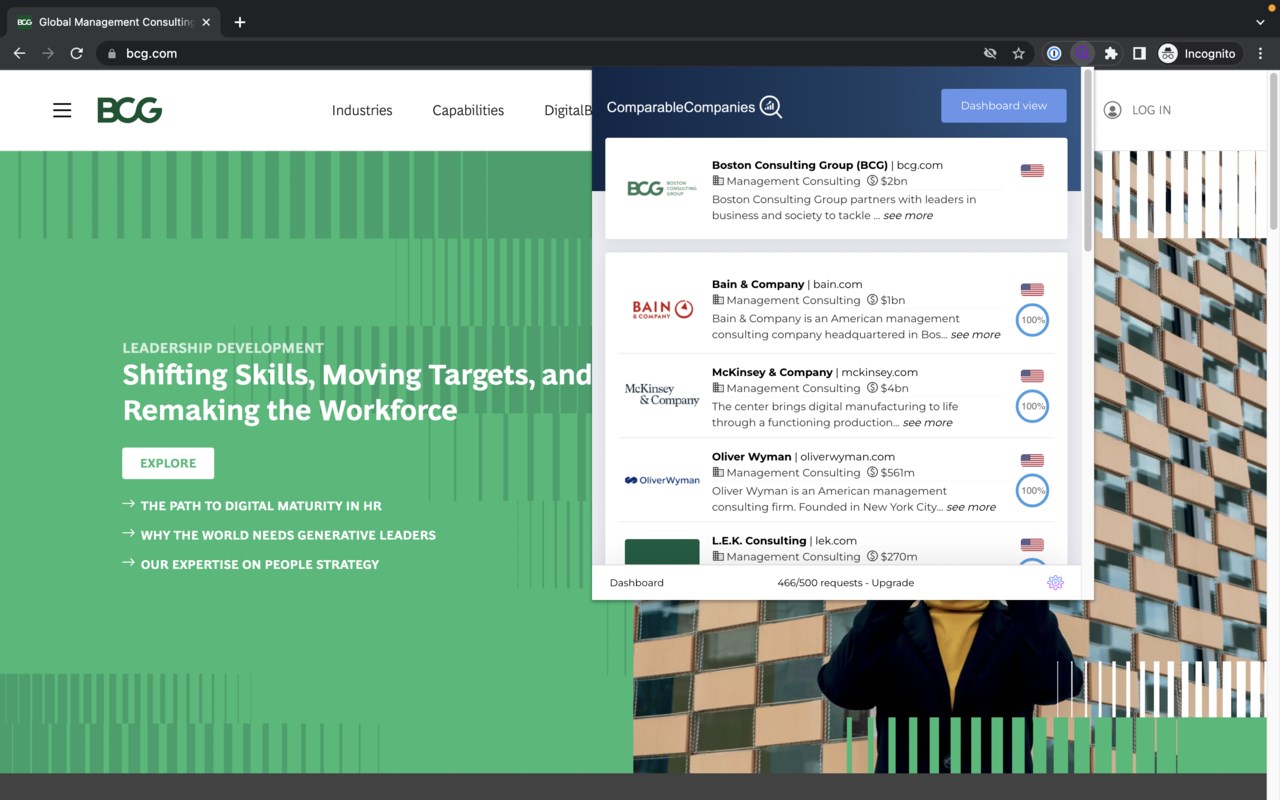Click the browser back arrow
The image size is (1280, 800).
click(x=19, y=53)
